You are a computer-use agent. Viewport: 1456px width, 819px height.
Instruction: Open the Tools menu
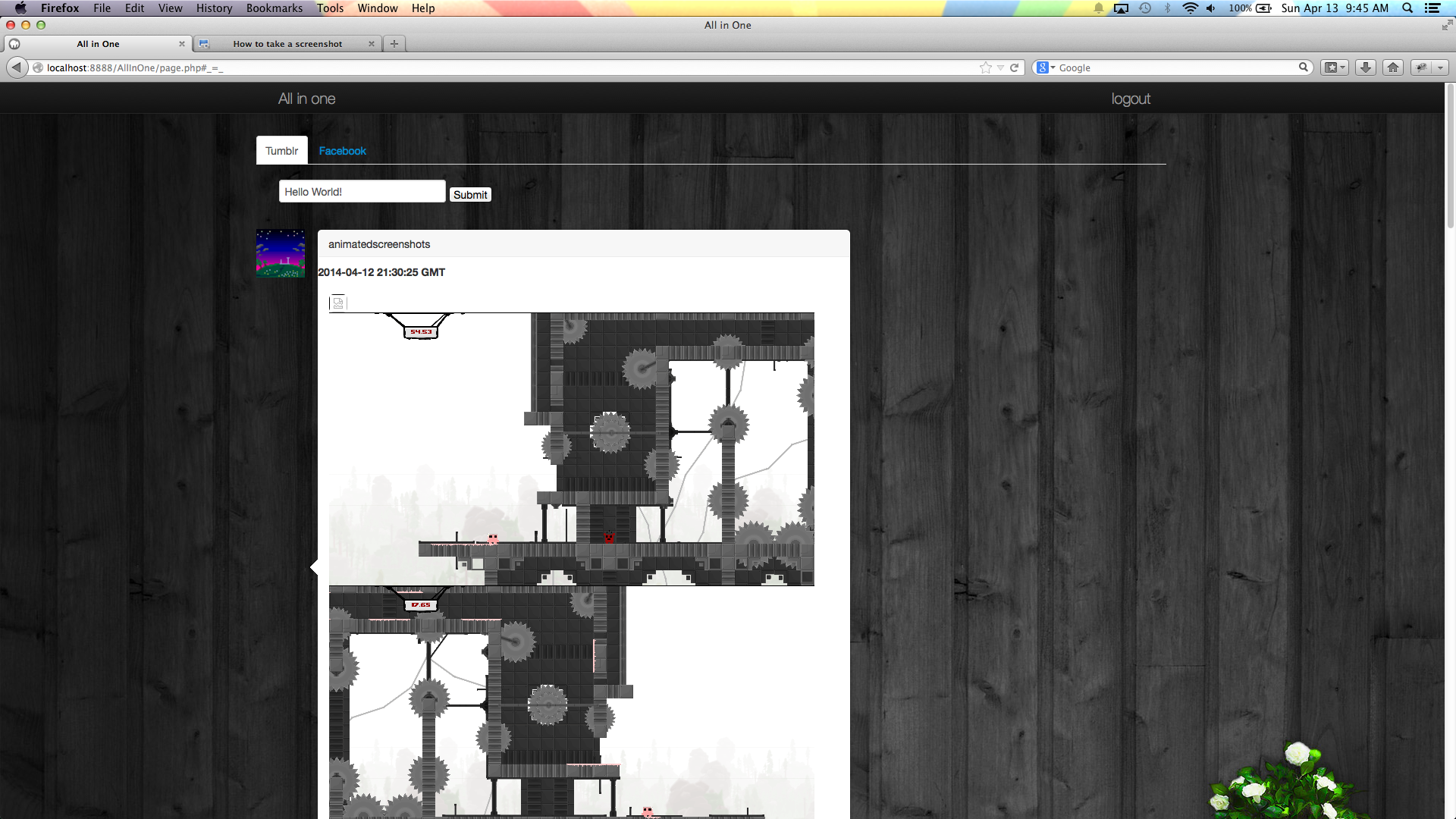pos(330,8)
